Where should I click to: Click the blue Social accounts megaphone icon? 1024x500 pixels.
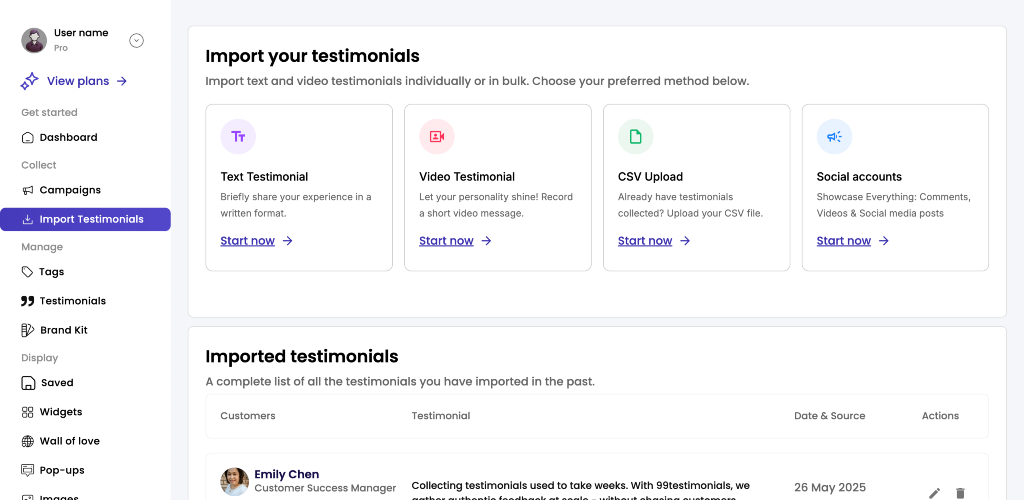(834, 136)
